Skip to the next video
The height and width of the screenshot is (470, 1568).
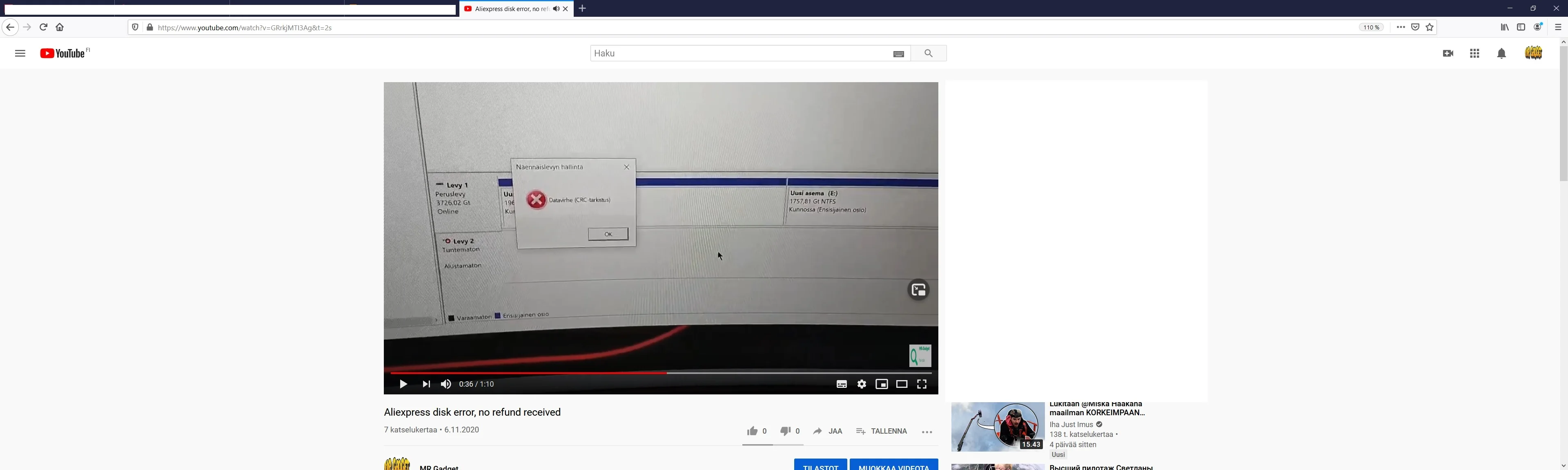coord(426,384)
